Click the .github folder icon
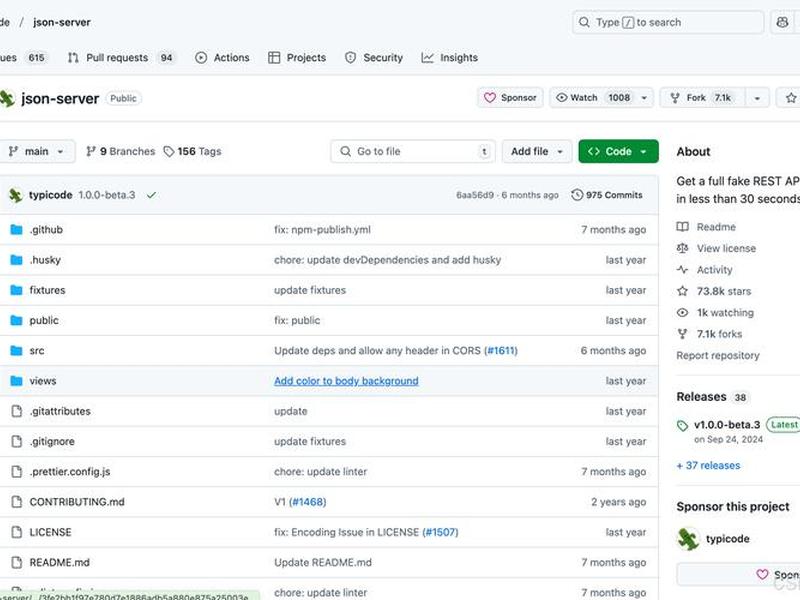 (x=16, y=230)
